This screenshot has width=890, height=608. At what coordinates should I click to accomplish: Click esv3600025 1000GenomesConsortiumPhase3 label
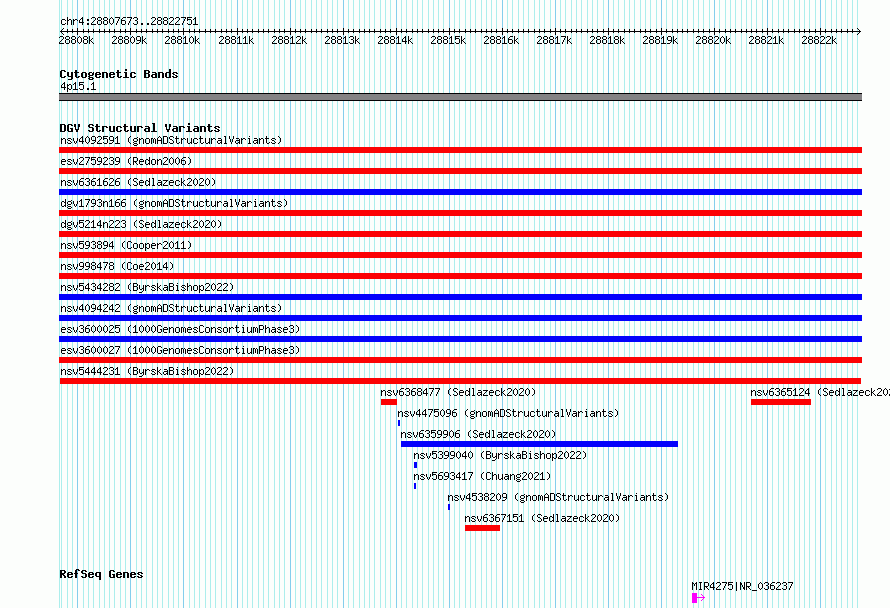pyautogui.click(x=180, y=329)
